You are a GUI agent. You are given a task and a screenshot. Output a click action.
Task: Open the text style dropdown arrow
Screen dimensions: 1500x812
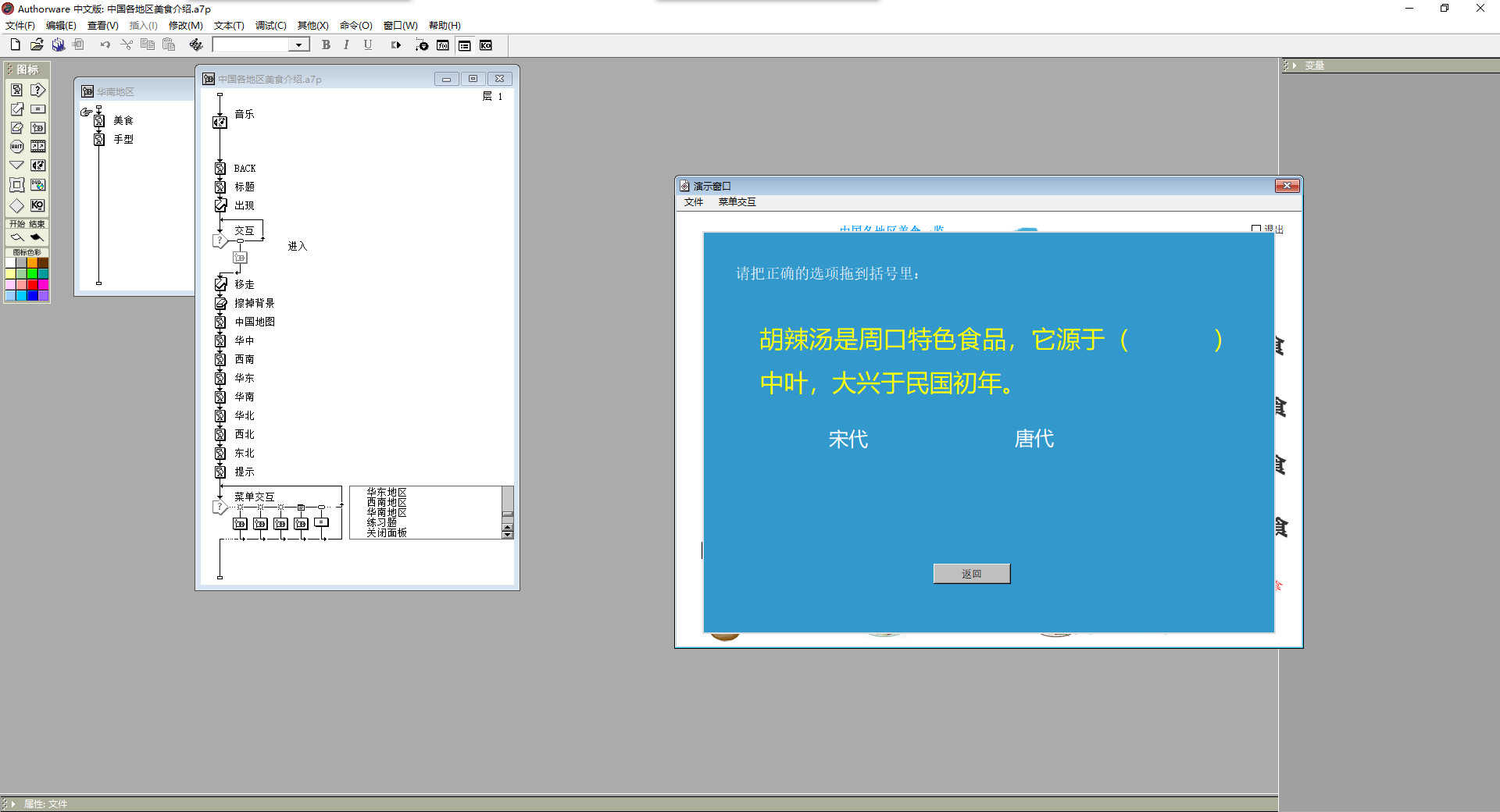pyautogui.click(x=298, y=45)
